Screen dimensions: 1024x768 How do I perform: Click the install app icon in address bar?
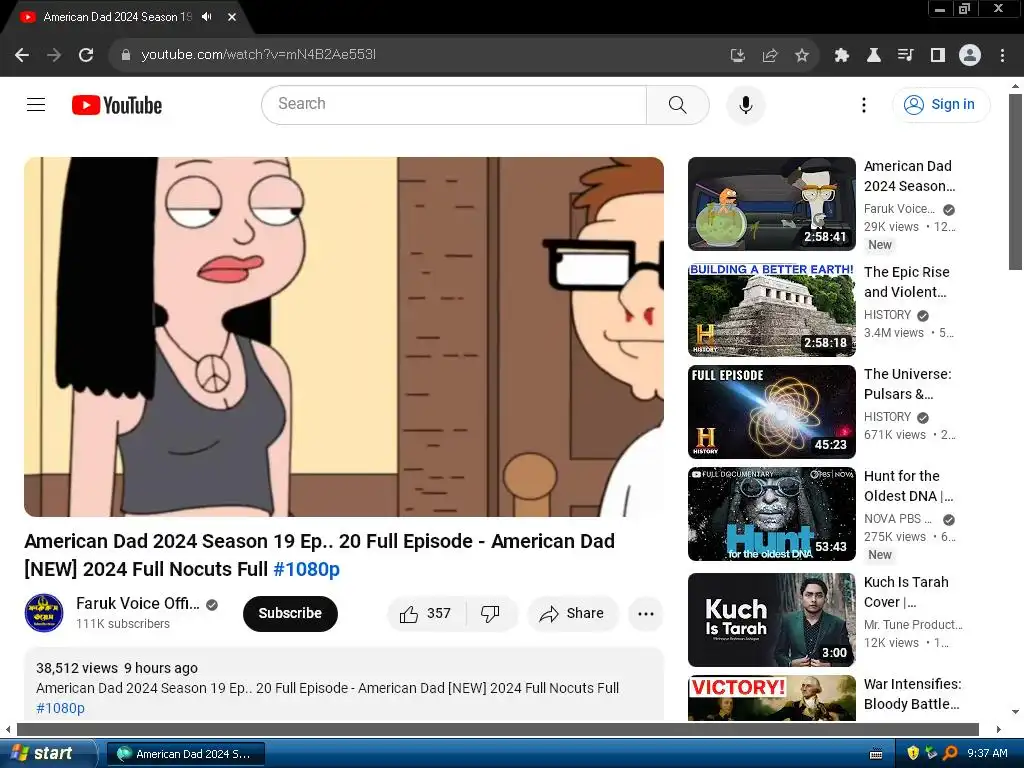pos(737,56)
